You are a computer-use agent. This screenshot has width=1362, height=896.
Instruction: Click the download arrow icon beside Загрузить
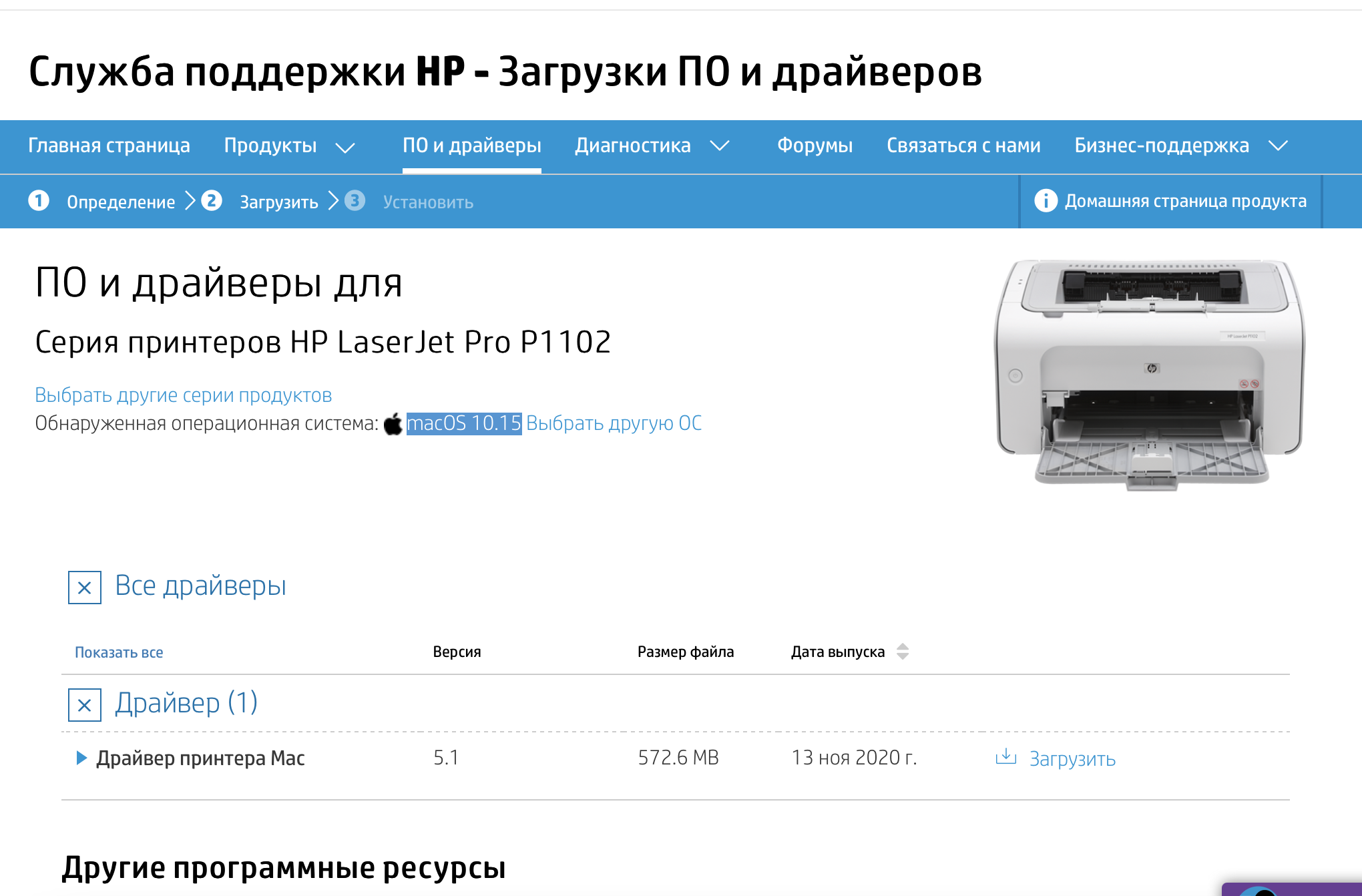click(1007, 758)
